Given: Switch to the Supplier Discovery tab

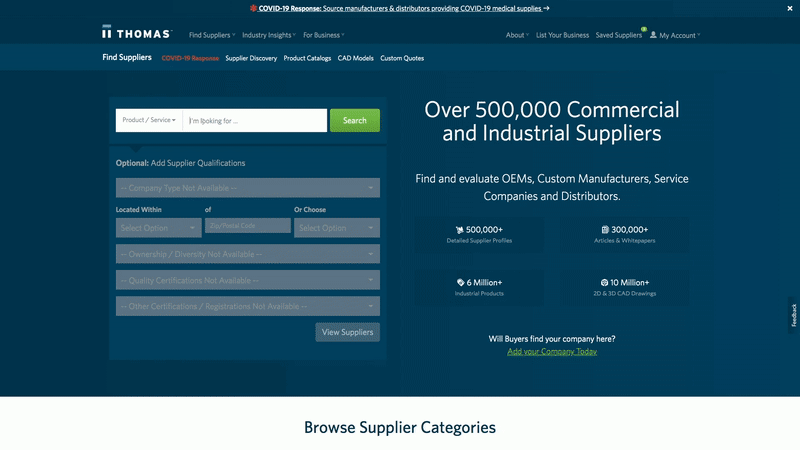Looking at the screenshot, I should tap(251, 58).
